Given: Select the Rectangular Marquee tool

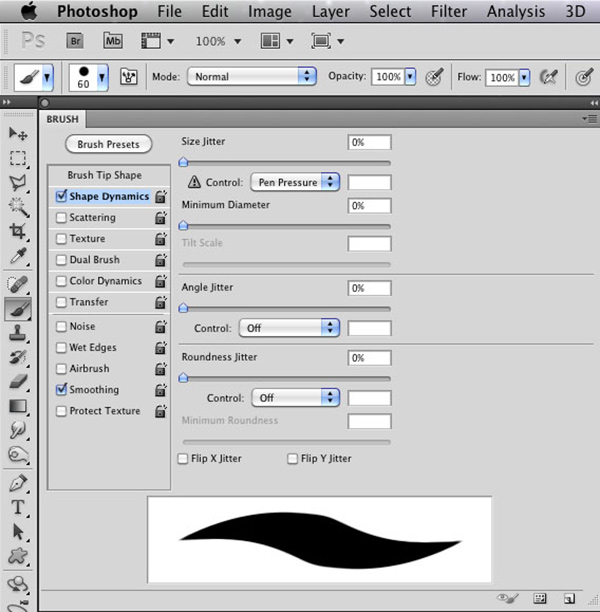Looking at the screenshot, I should 18,158.
